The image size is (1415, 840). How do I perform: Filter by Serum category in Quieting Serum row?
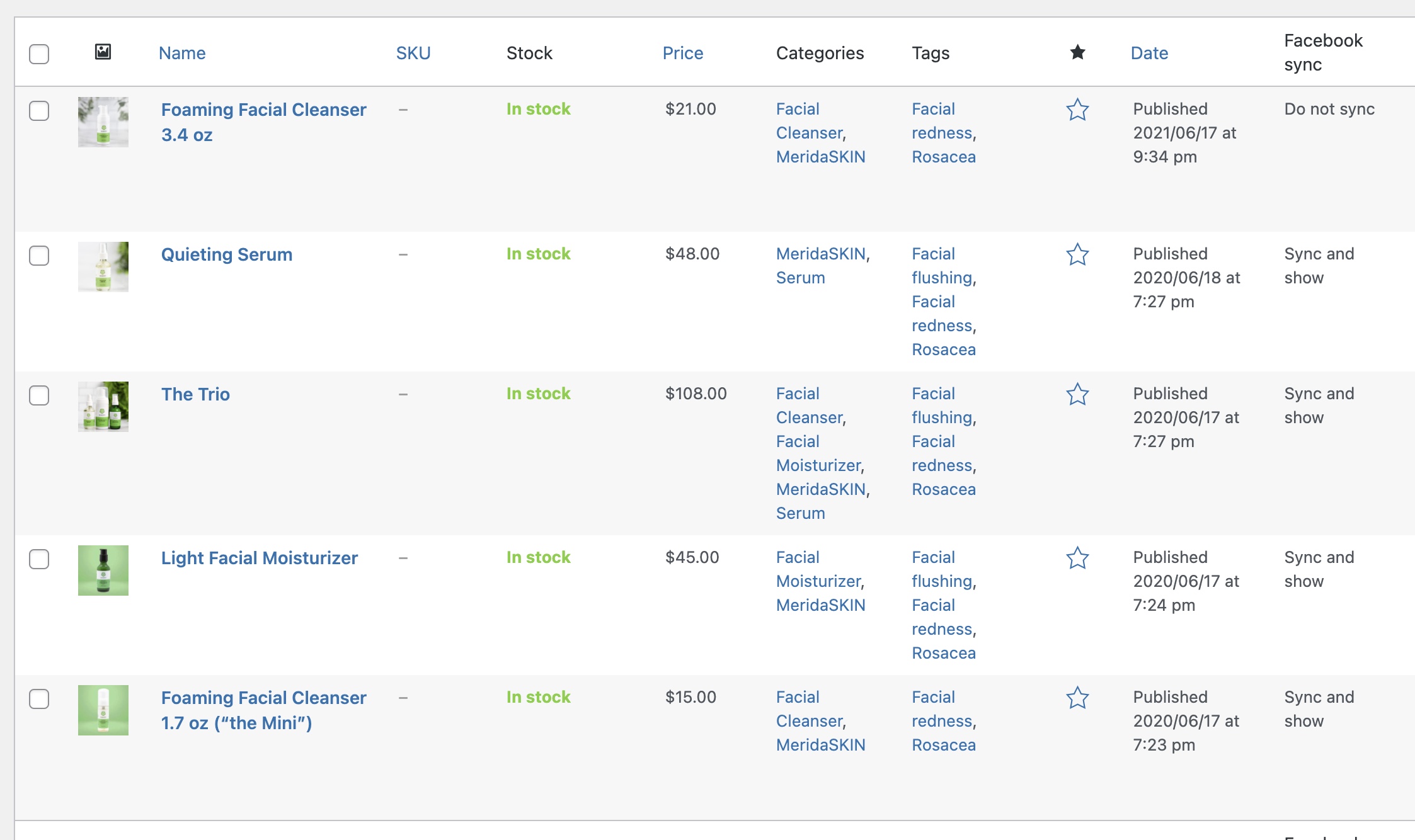[800, 278]
